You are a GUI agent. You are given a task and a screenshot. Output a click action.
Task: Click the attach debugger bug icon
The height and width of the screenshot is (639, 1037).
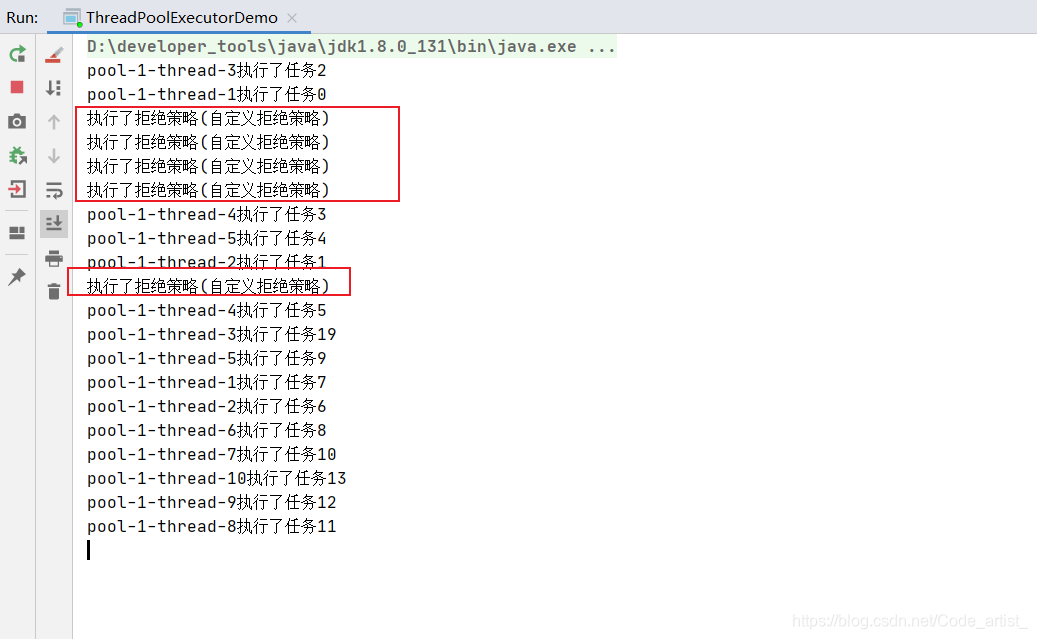point(17,156)
